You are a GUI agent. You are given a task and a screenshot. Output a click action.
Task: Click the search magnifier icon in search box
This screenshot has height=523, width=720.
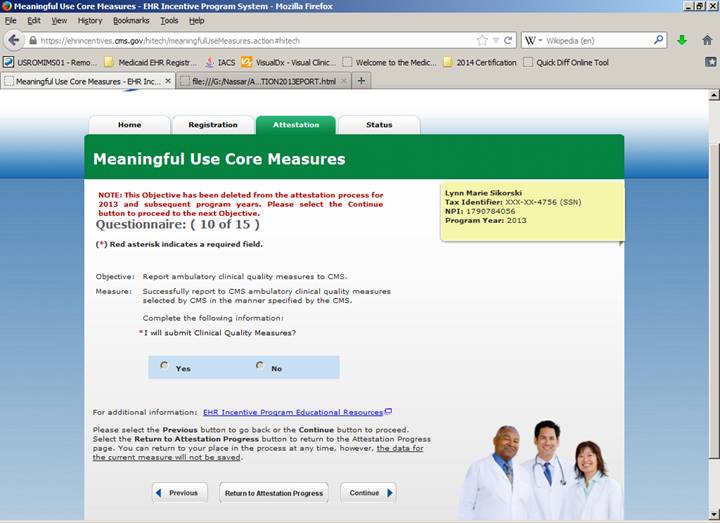(659, 41)
